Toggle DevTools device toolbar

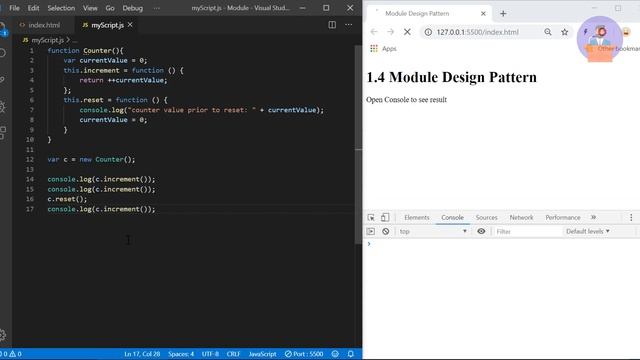click(x=385, y=218)
